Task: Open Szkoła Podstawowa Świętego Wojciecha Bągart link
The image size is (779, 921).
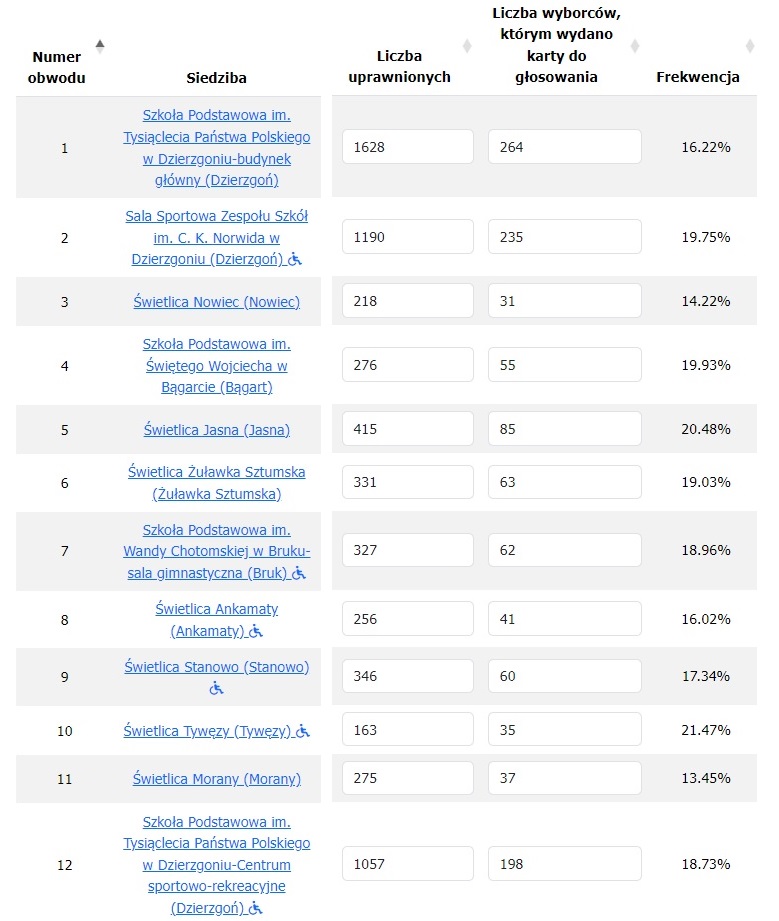Action: pyautogui.click(x=216, y=365)
